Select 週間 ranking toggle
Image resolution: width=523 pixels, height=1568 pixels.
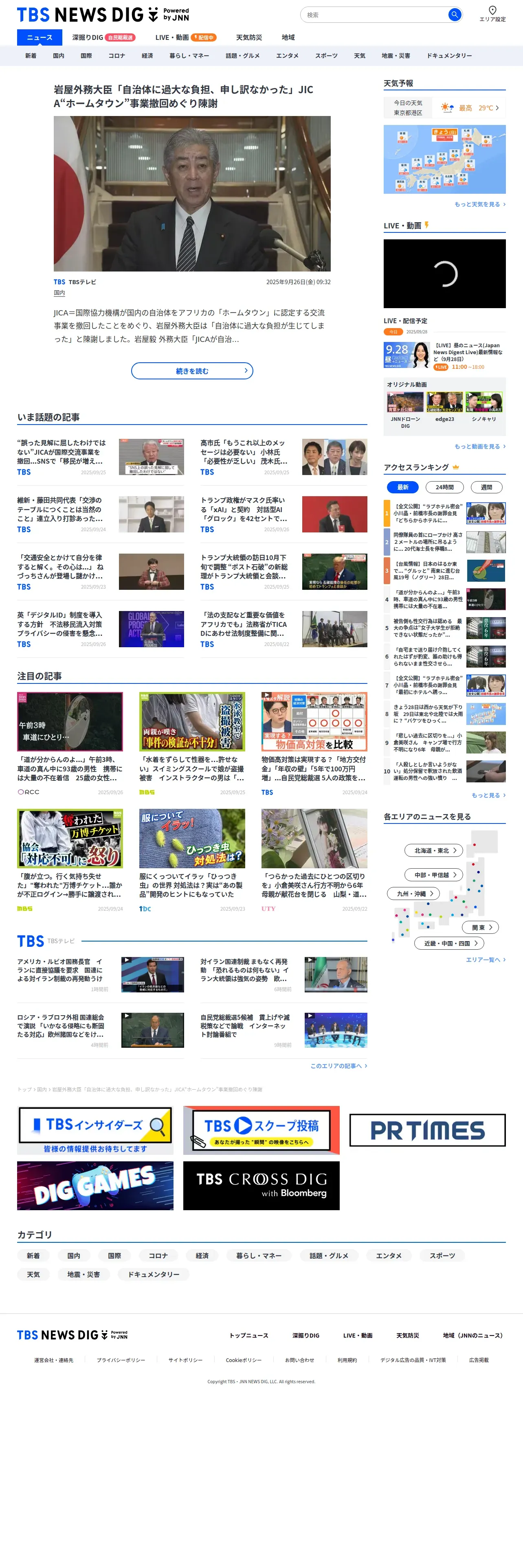(x=486, y=488)
